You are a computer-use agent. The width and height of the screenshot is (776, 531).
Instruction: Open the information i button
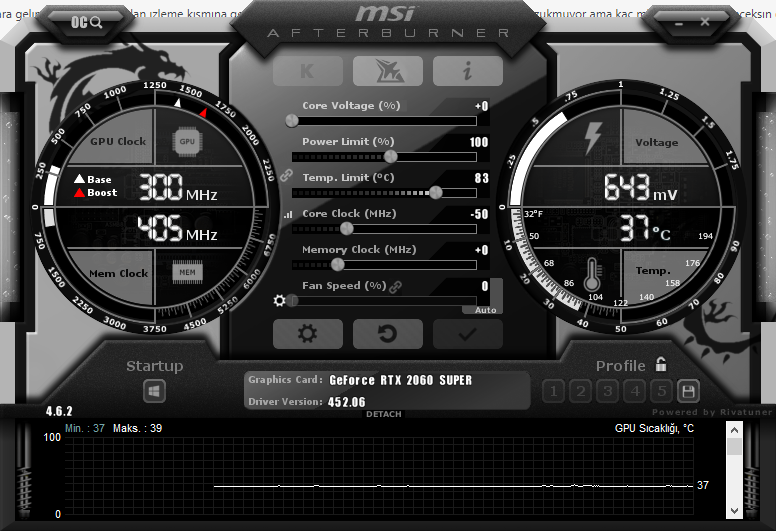[x=468, y=71]
